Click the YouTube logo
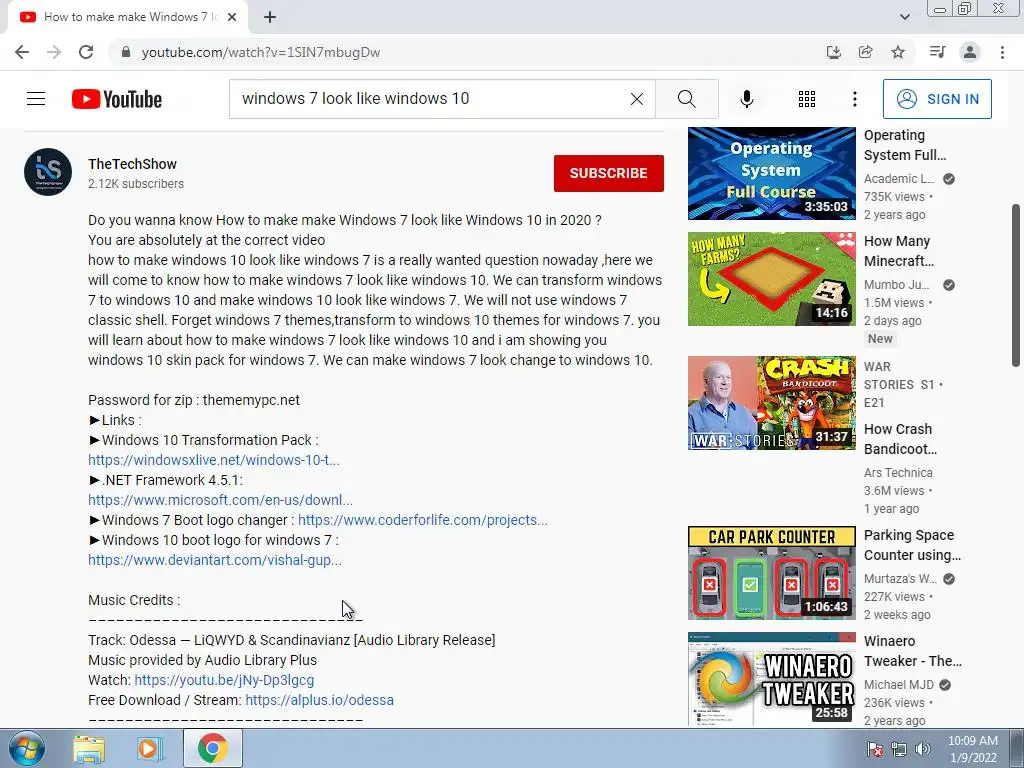This screenshot has width=1024, height=768. 117,99
